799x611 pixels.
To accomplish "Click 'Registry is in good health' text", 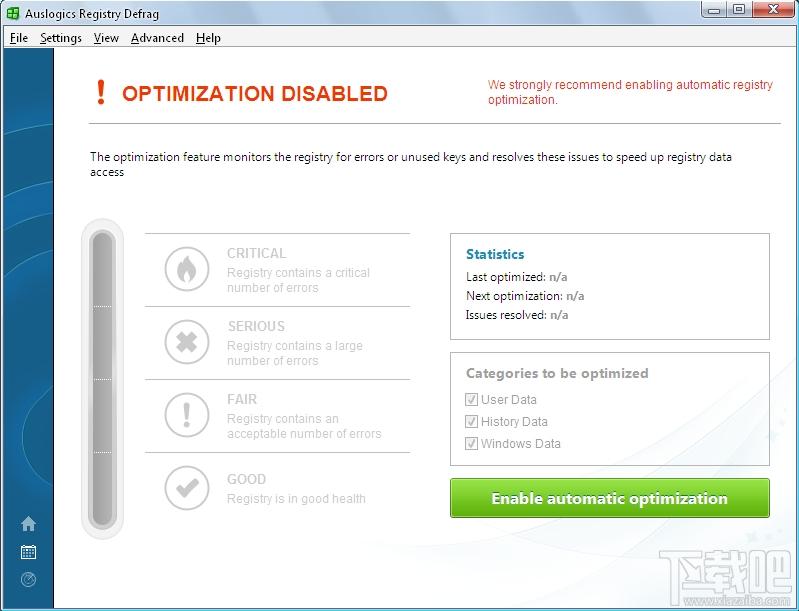I will 296,498.
